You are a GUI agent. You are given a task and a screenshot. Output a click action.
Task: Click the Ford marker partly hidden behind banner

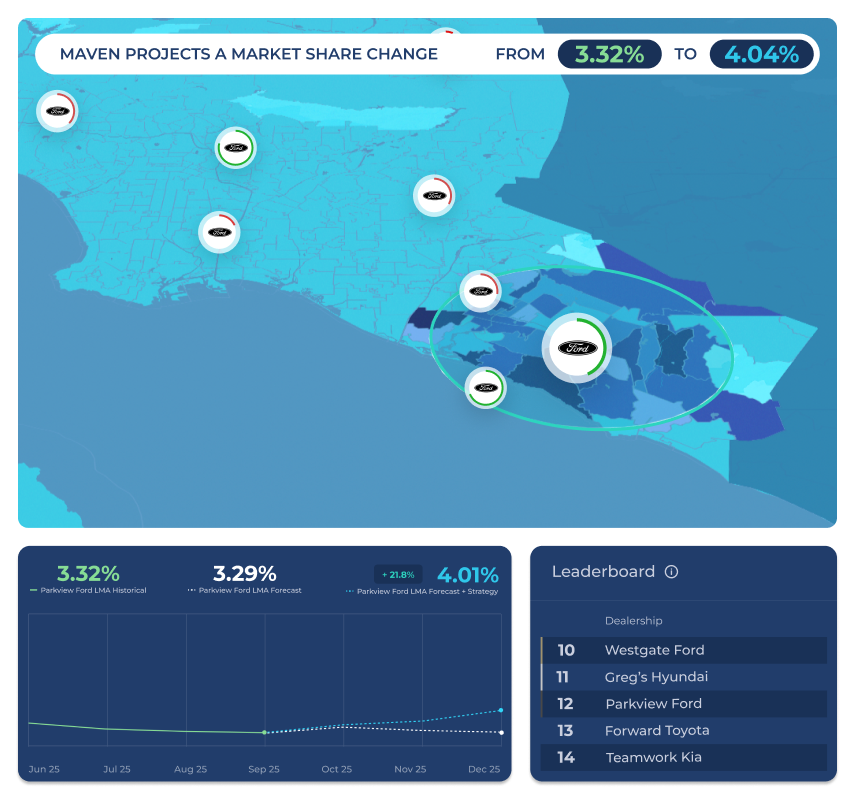point(446,36)
